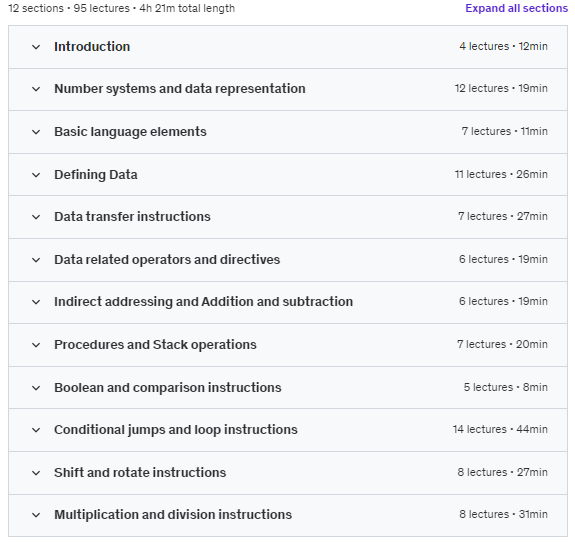
Task: Select Multiplication and division instructions title
Action: click(x=173, y=515)
